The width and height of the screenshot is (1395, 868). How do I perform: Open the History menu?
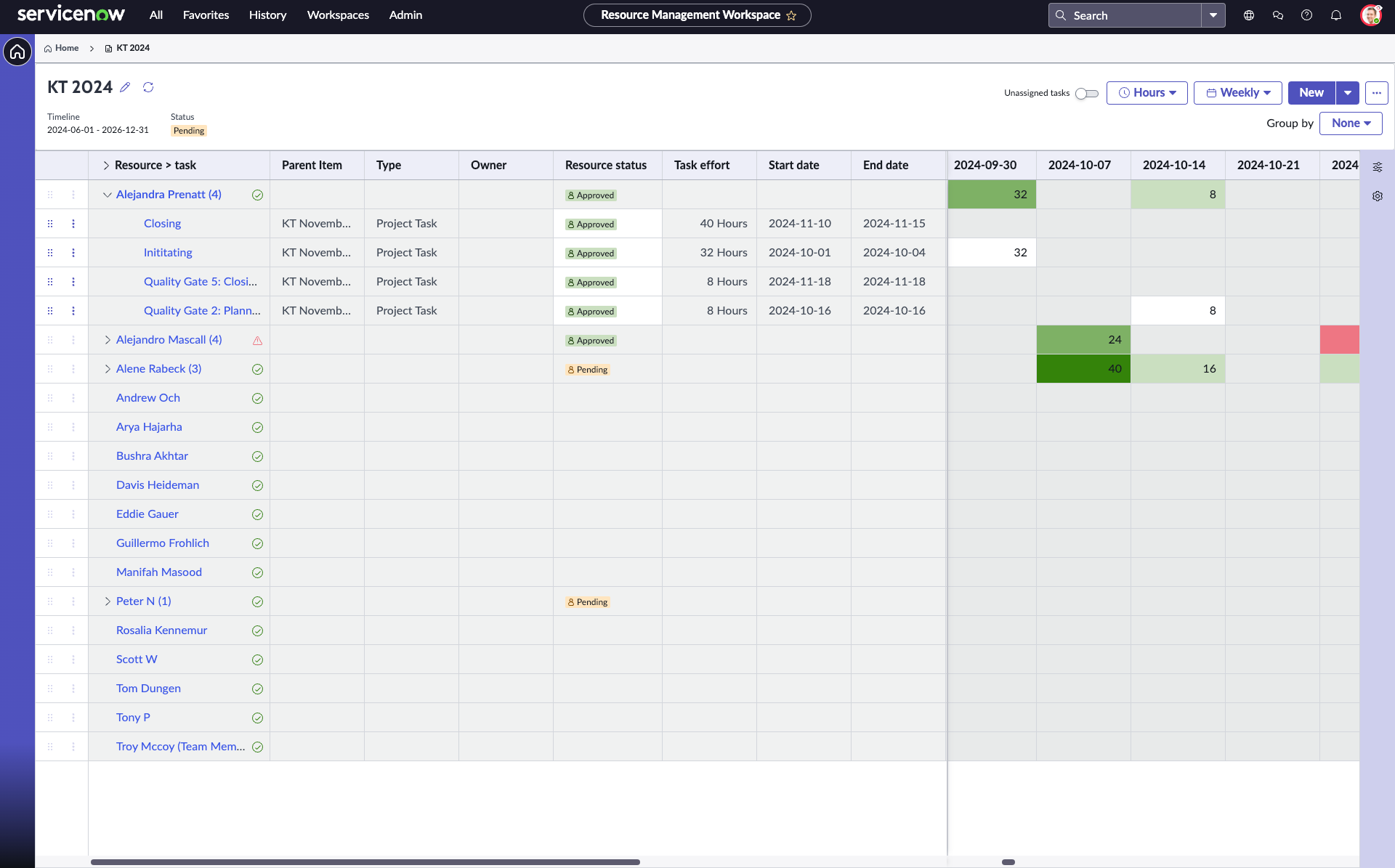click(x=267, y=15)
